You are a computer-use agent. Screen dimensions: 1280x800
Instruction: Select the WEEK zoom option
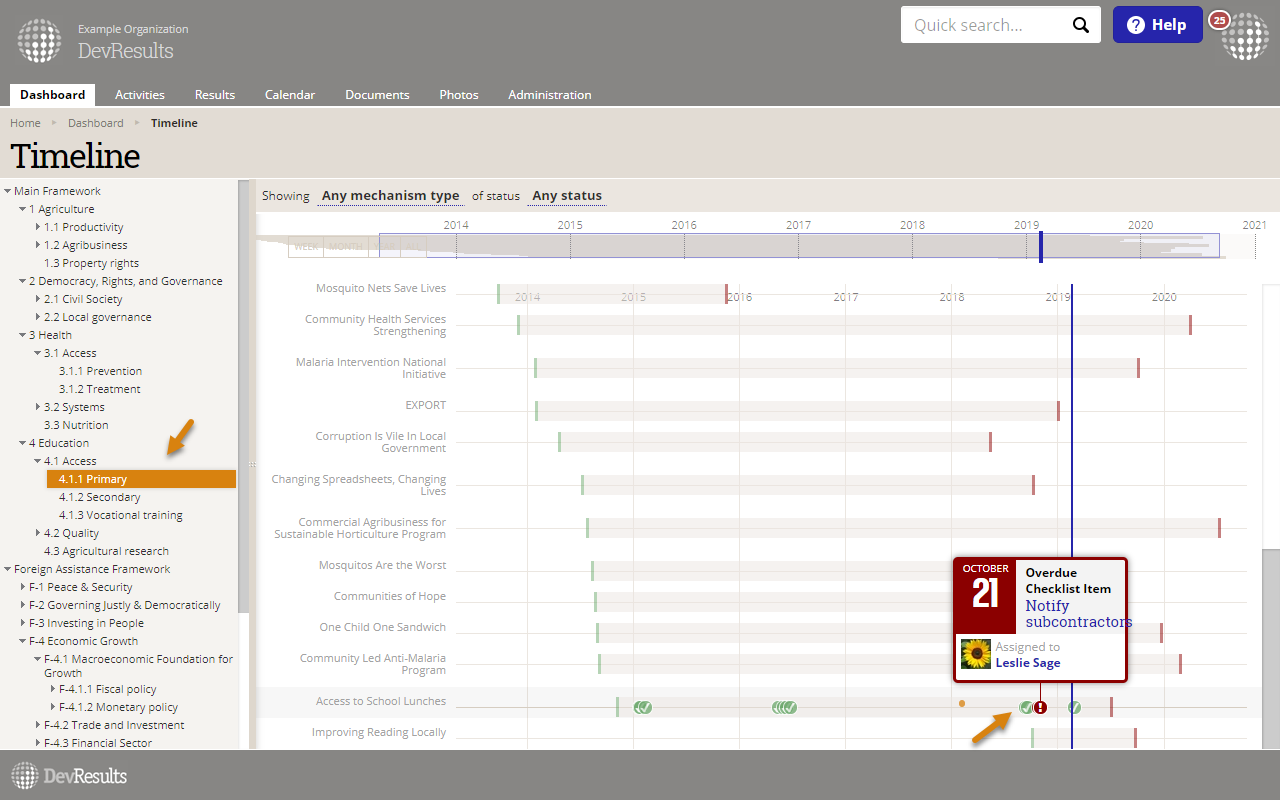tap(306, 246)
